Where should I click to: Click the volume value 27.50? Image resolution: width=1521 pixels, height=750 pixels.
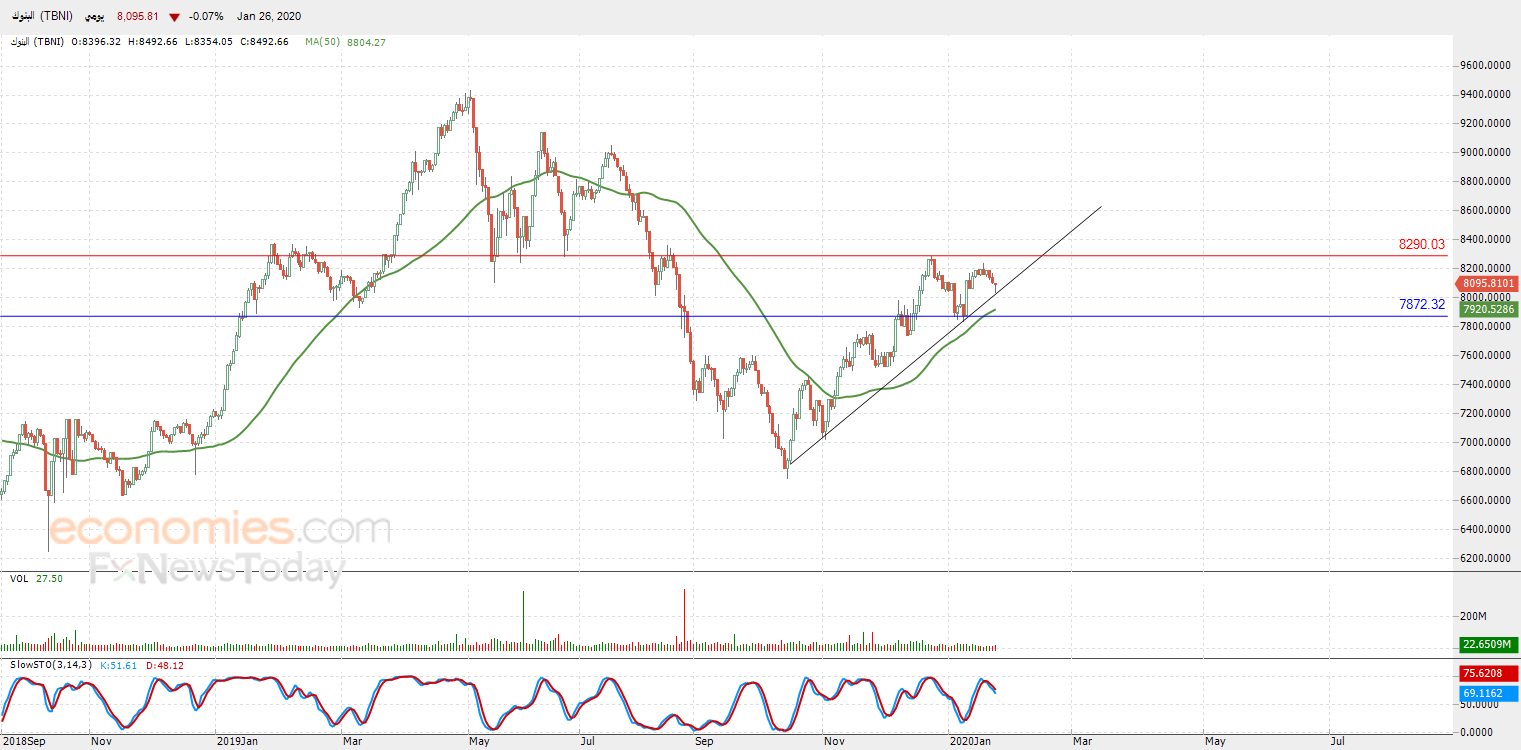49,578
